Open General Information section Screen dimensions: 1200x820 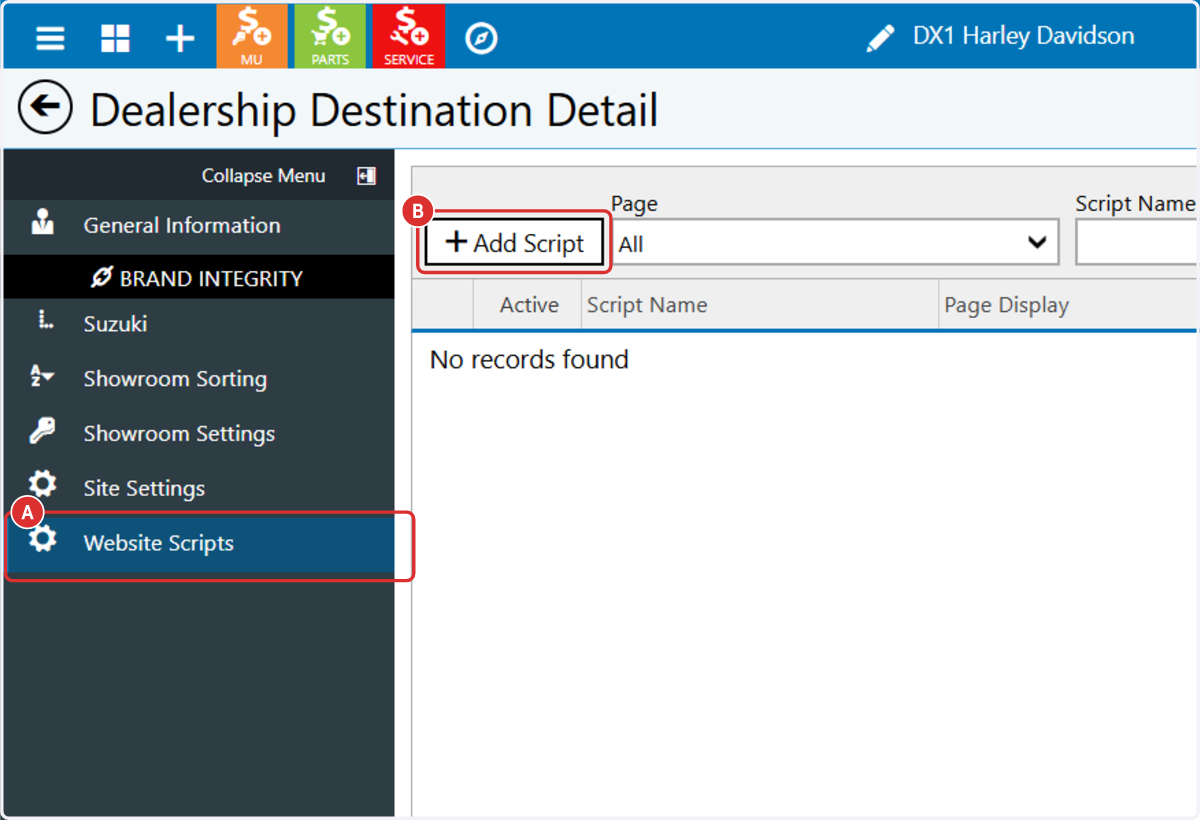[x=199, y=225]
